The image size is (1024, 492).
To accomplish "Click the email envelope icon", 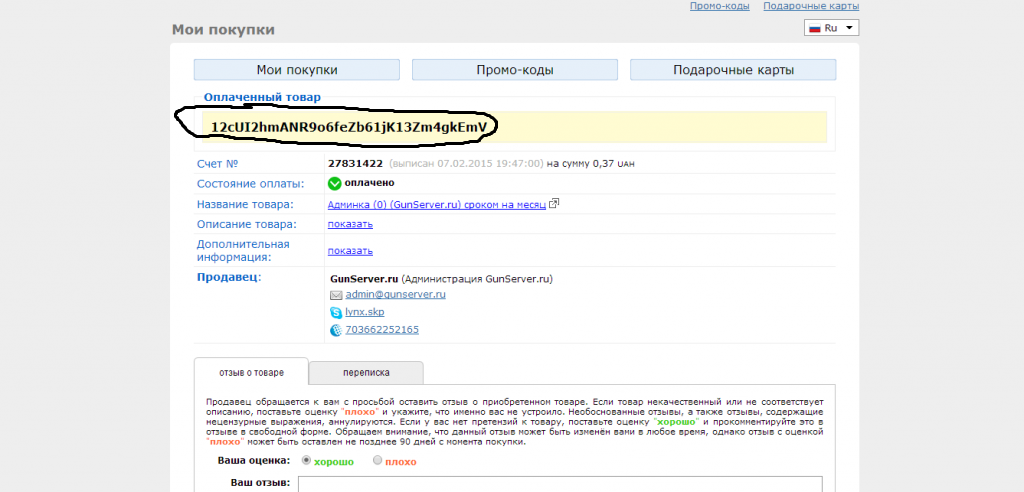I will [336, 295].
